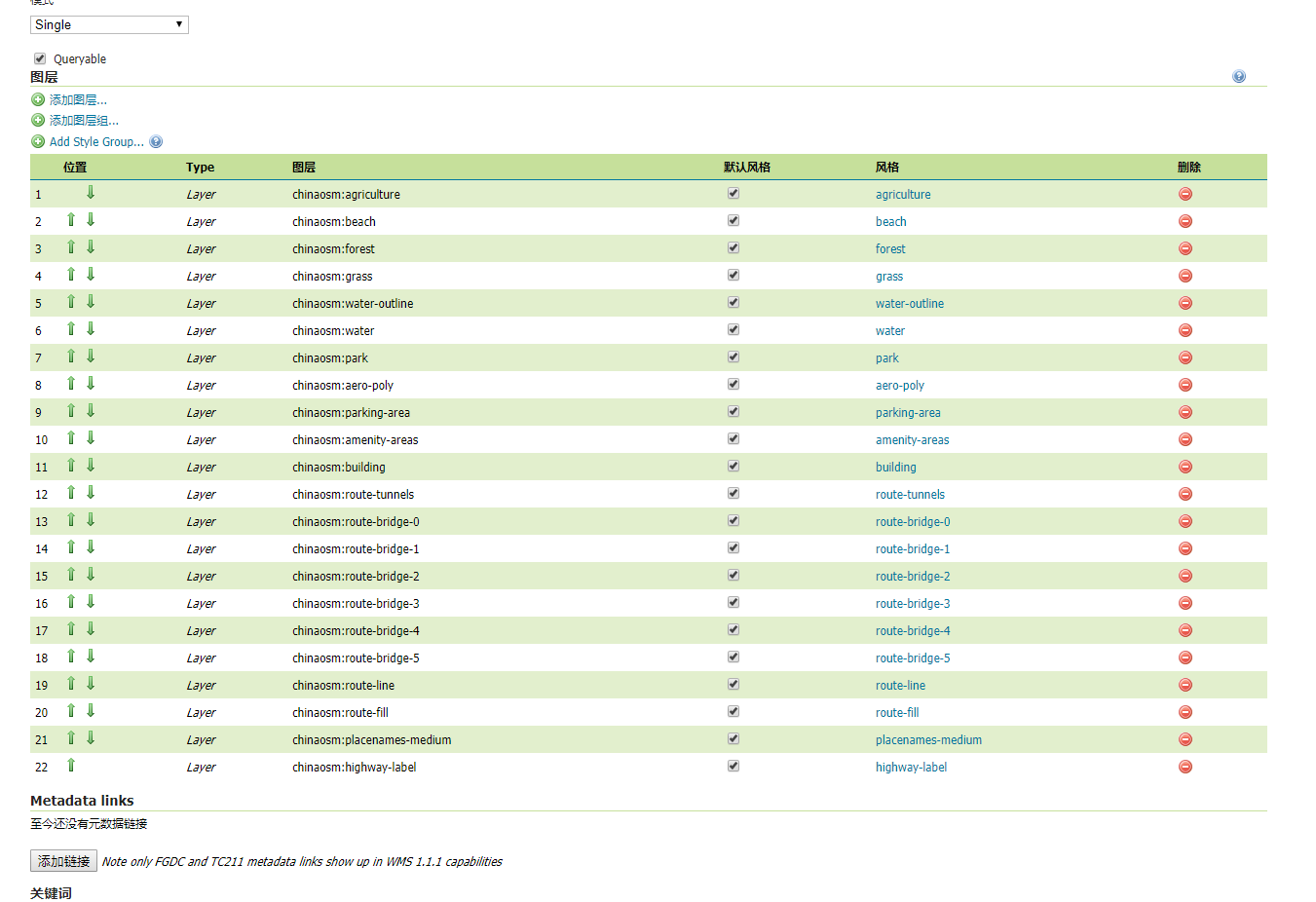Toggle default style for chinaosm:forest
Image resolution: width=1316 pixels, height=902 pixels.
[x=733, y=247]
